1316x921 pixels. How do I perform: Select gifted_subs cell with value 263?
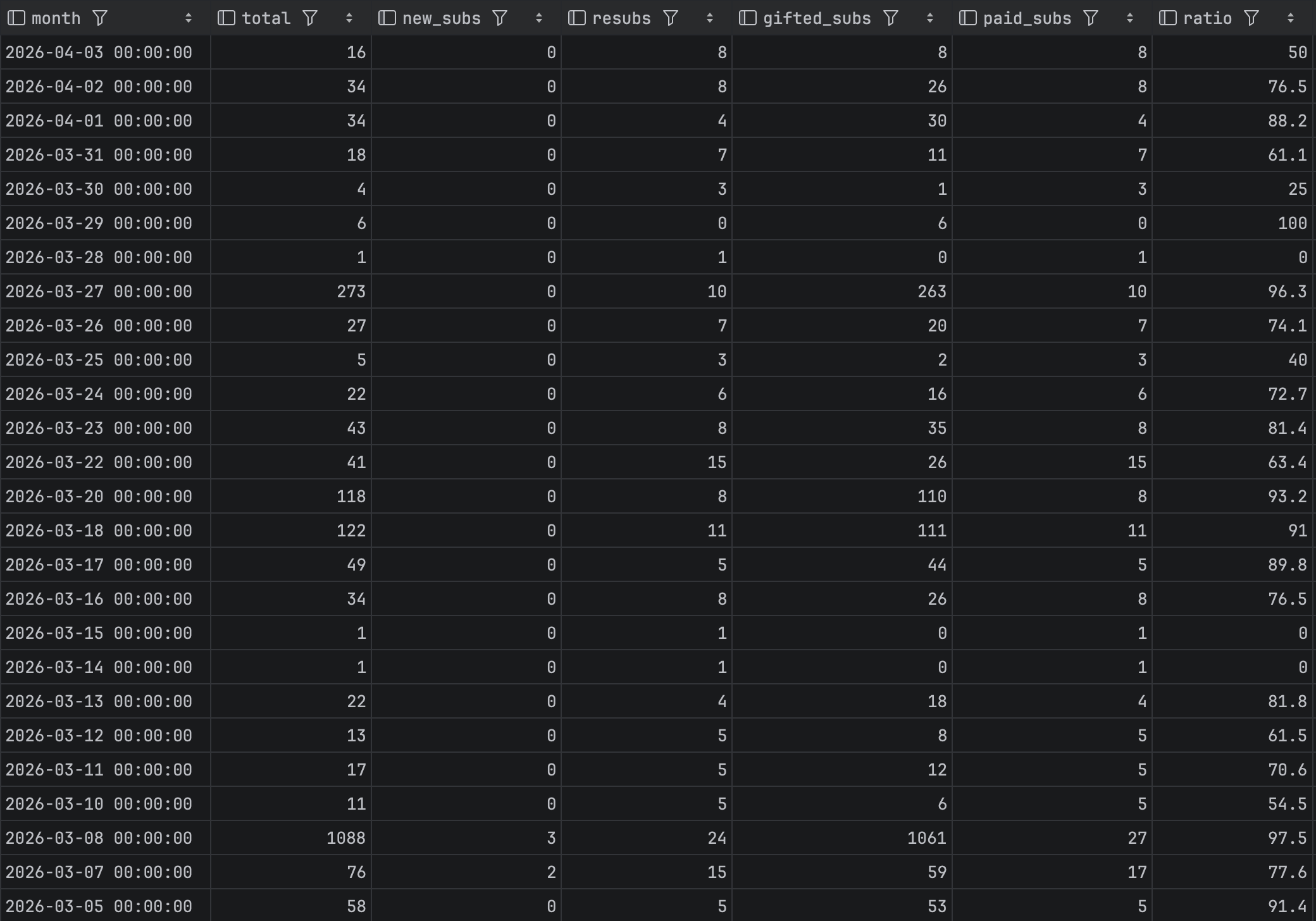click(x=931, y=292)
